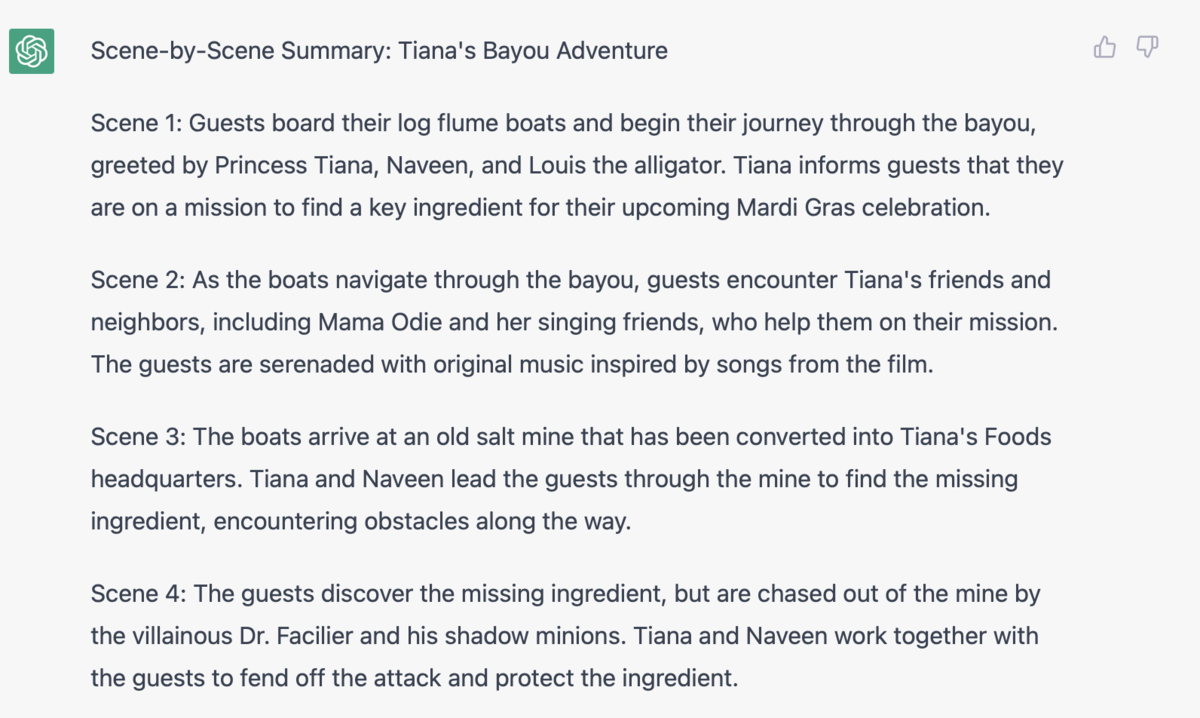Click the "Scene 2:" label
This screenshot has height=718, width=1200.
pyautogui.click(x=138, y=279)
